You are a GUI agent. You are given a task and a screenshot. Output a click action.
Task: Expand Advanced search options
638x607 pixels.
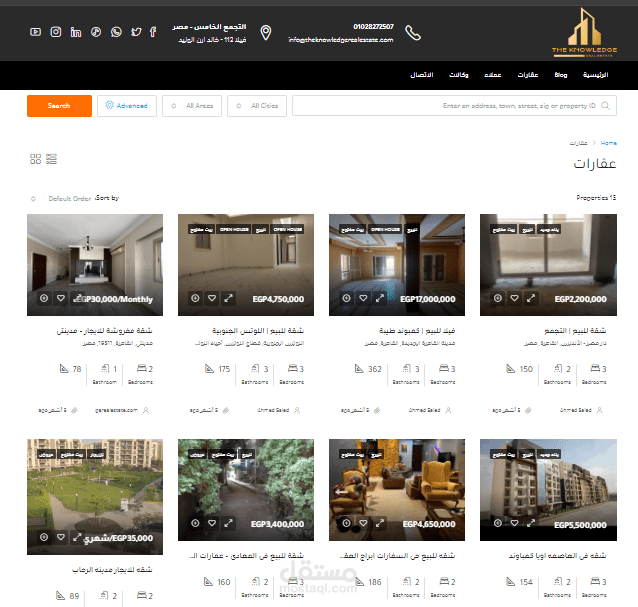click(127, 106)
